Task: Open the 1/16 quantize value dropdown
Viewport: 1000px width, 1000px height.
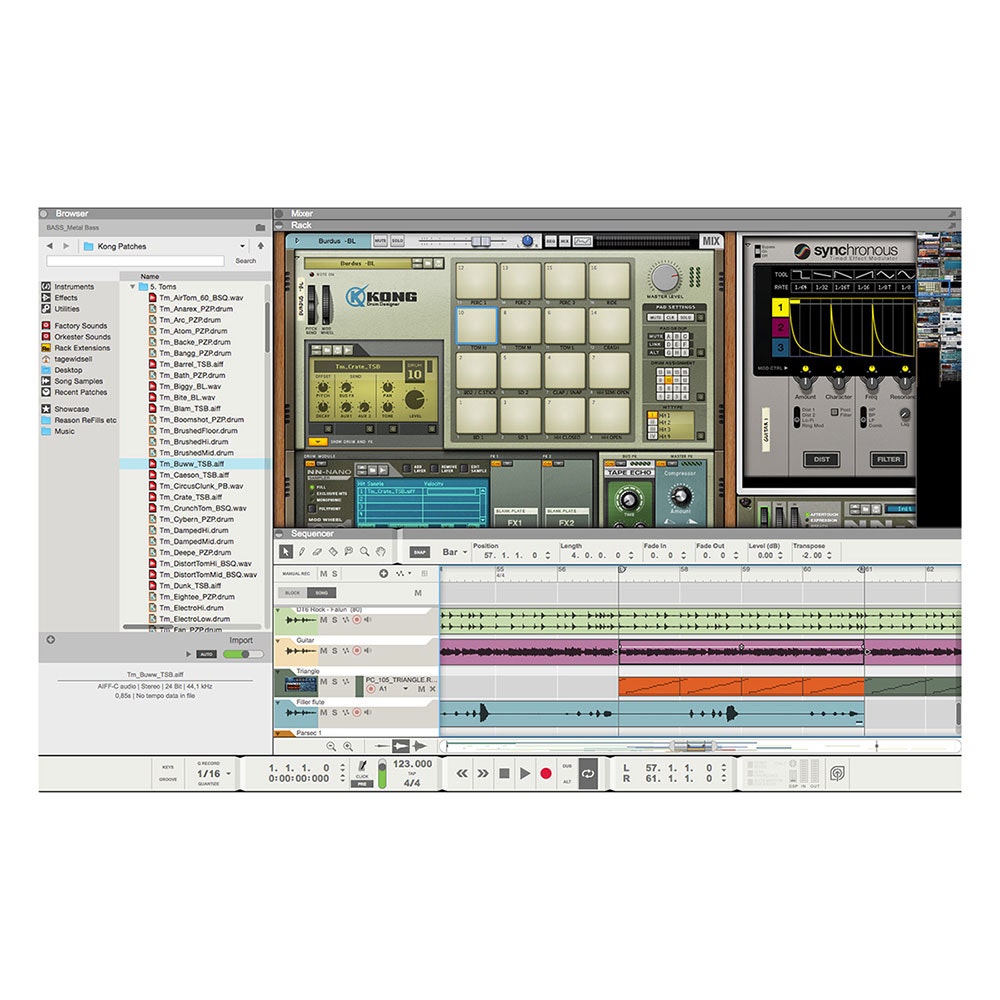Action: coord(214,774)
